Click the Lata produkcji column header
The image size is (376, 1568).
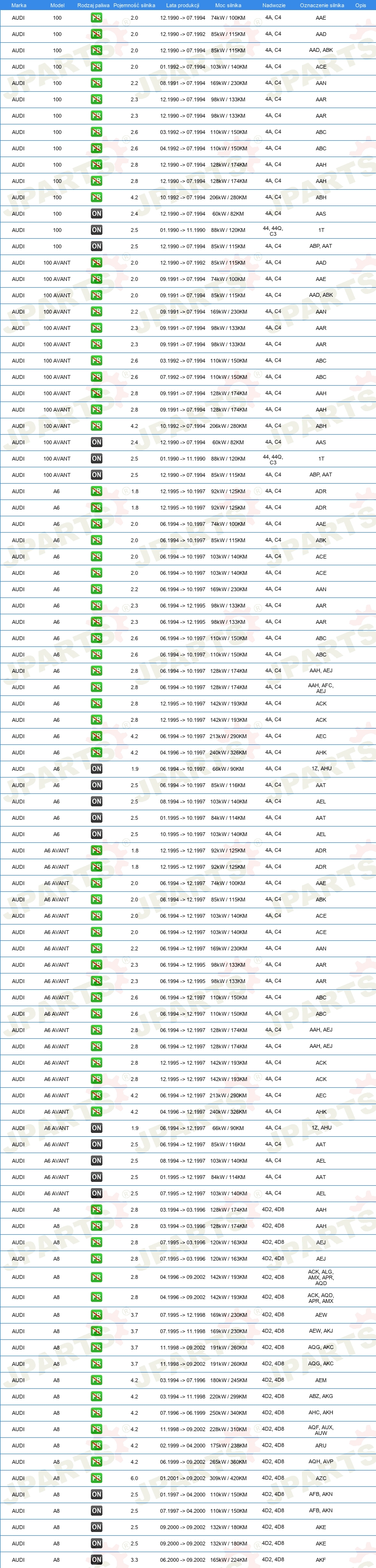pyautogui.click(x=183, y=5)
